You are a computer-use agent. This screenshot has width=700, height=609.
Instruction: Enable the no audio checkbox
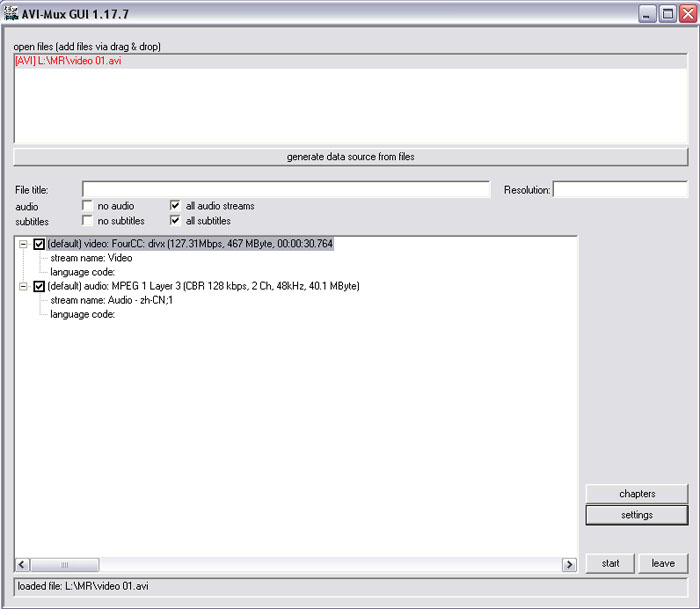coord(88,205)
